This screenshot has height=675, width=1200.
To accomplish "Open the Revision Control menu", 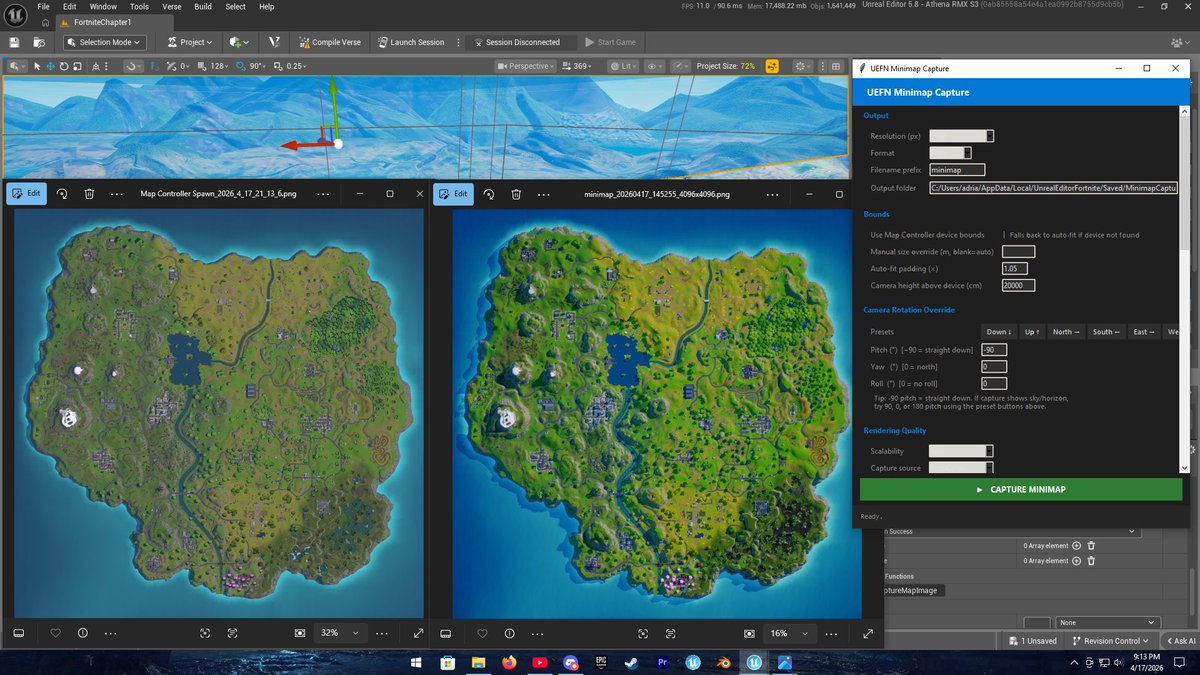I will (x=1111, y=641).
